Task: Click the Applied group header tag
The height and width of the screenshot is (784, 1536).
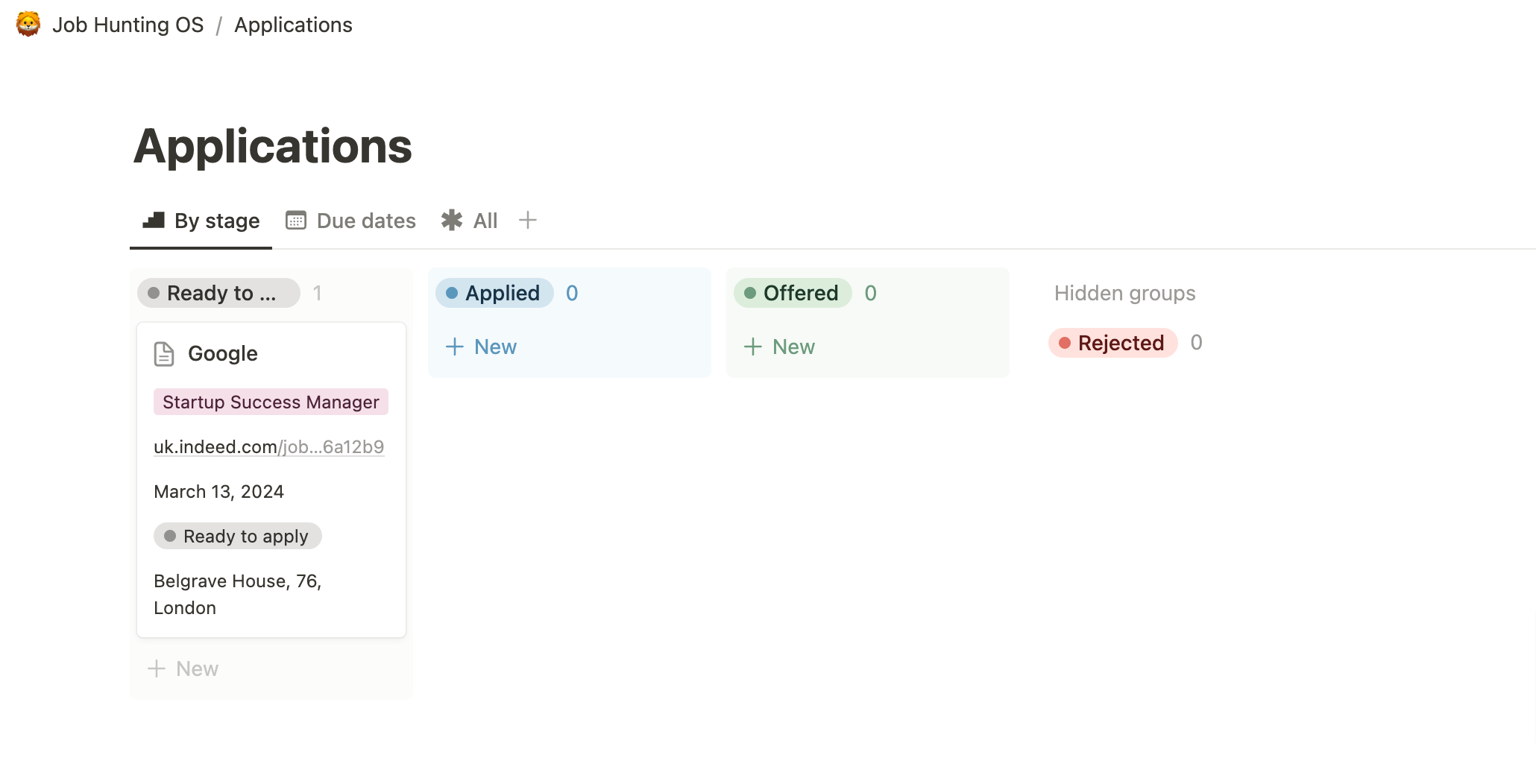Action: coord(494,293)
